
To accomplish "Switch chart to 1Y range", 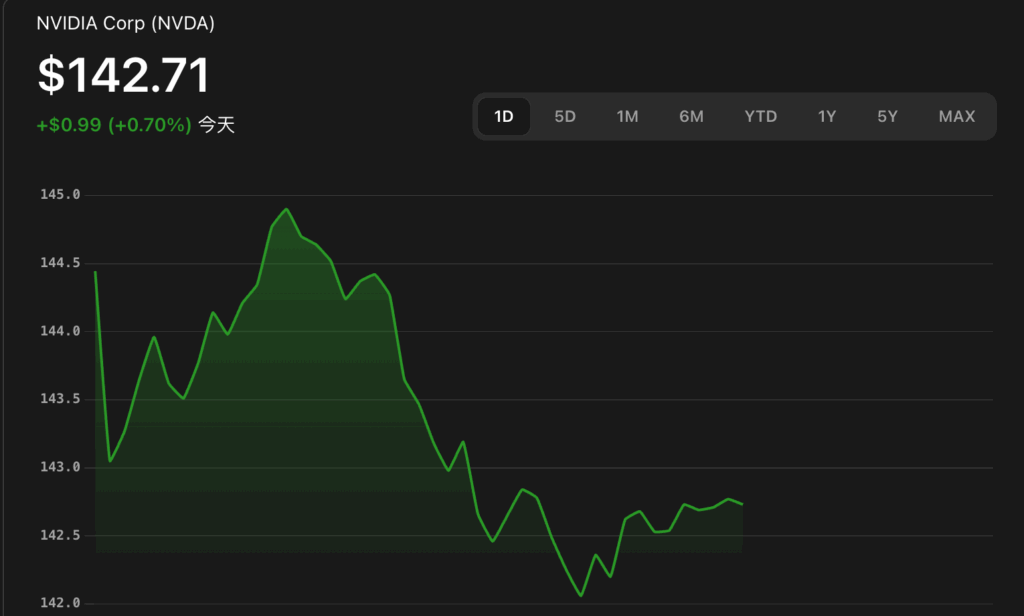I will pyautogui.click(x=827, y=116).
